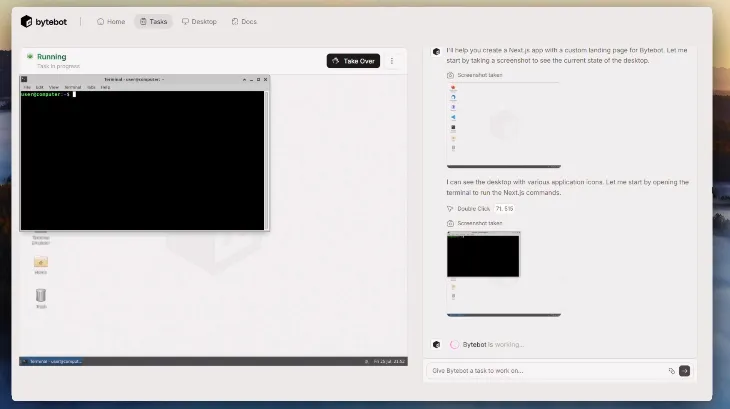Viewport: 730px width, 409px height.
Task: Click the camera icon above the desktop thumbnail
Action: (450, 75)
